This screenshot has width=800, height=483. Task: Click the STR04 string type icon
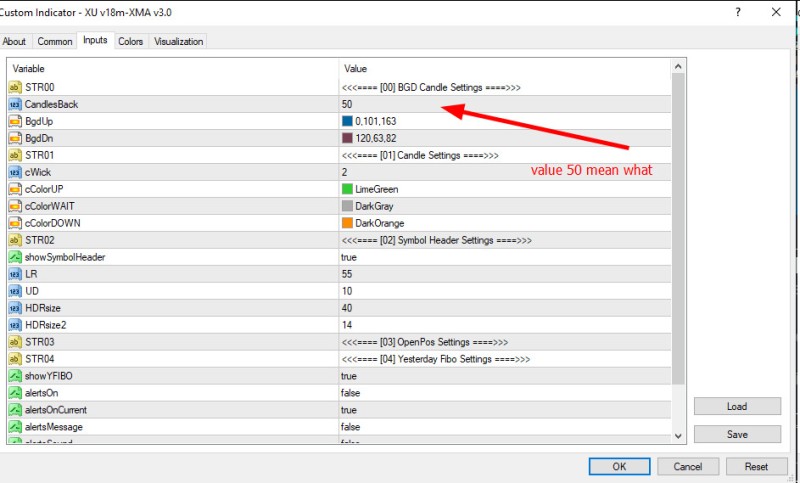coord(15,359)
